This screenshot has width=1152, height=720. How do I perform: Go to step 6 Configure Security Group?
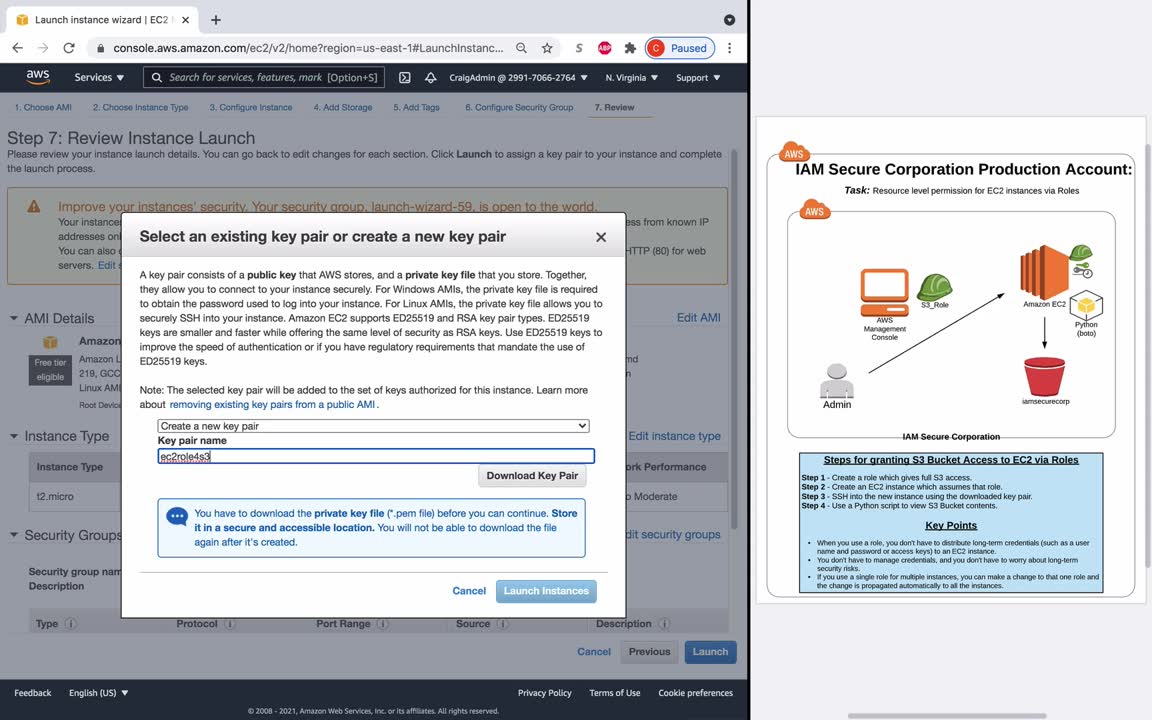(519, 107)
